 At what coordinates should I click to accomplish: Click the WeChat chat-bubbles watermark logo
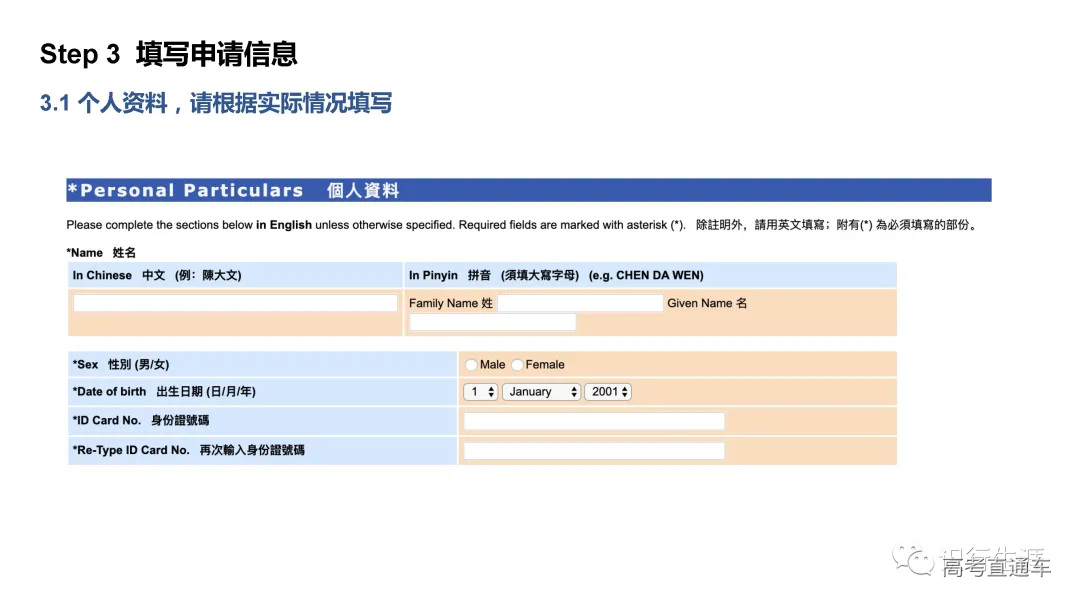pos(911,557)
